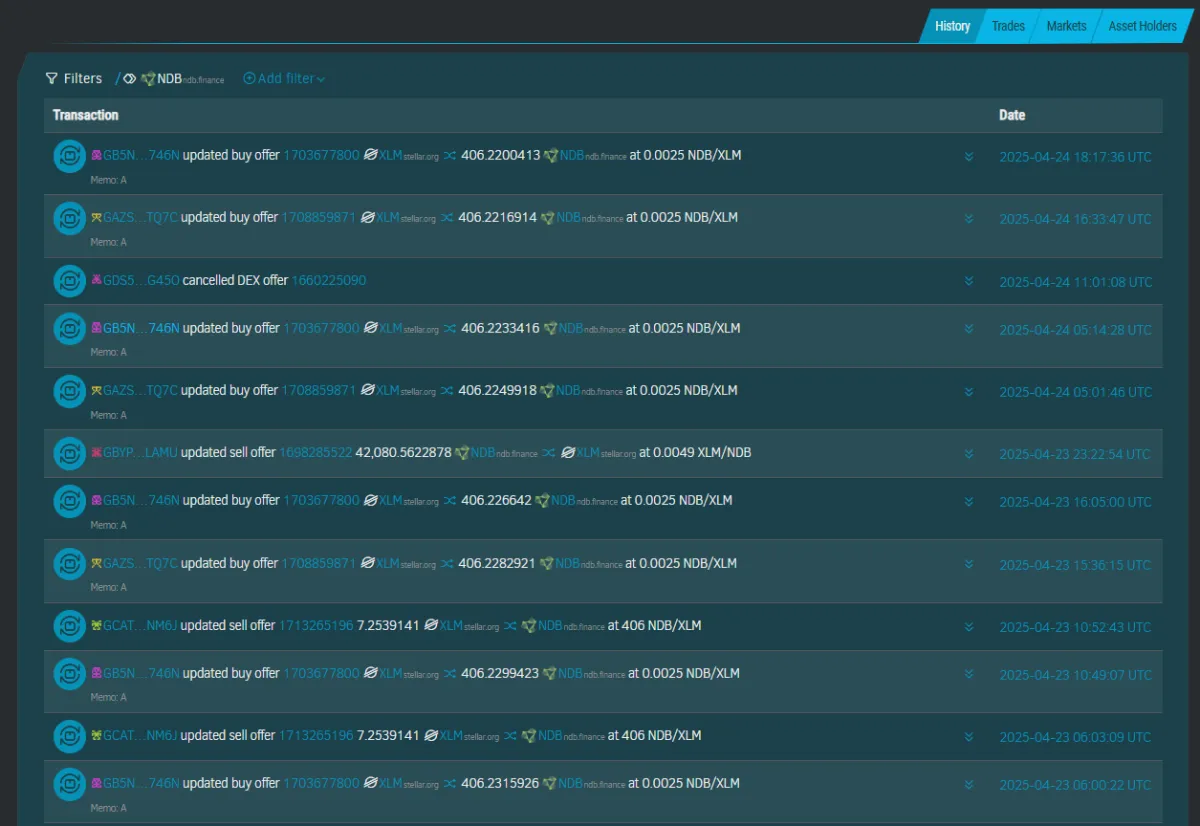
Task: Open timestamp 2025-04-23 23:22:54 UTC
Action: click(1075, 454)
